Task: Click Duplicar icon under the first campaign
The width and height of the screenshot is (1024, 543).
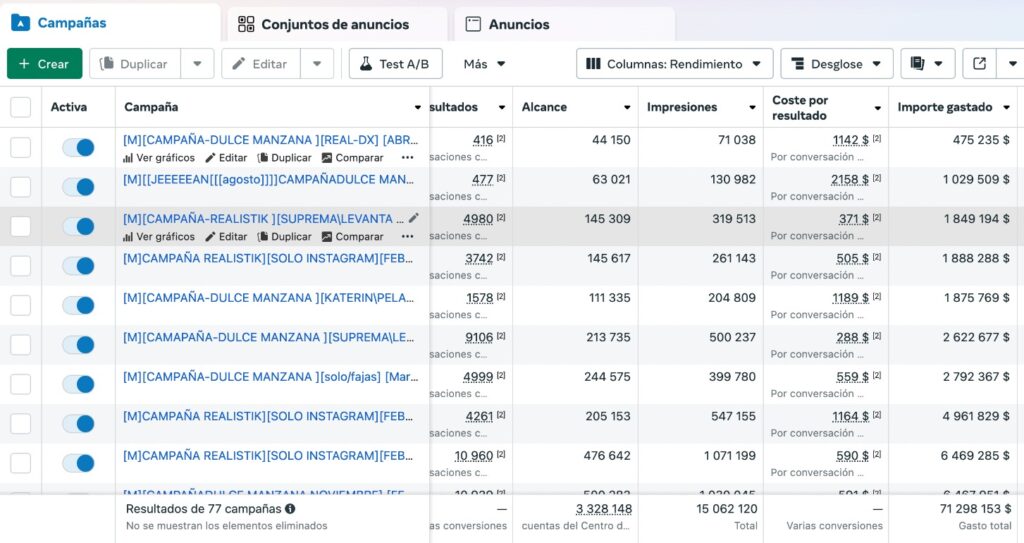Action: point(263,158)
